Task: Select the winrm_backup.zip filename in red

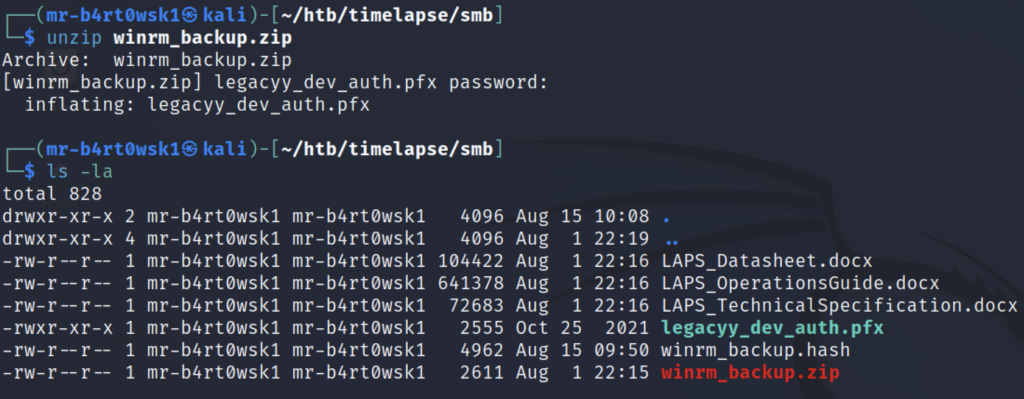Action: [750, 373]
